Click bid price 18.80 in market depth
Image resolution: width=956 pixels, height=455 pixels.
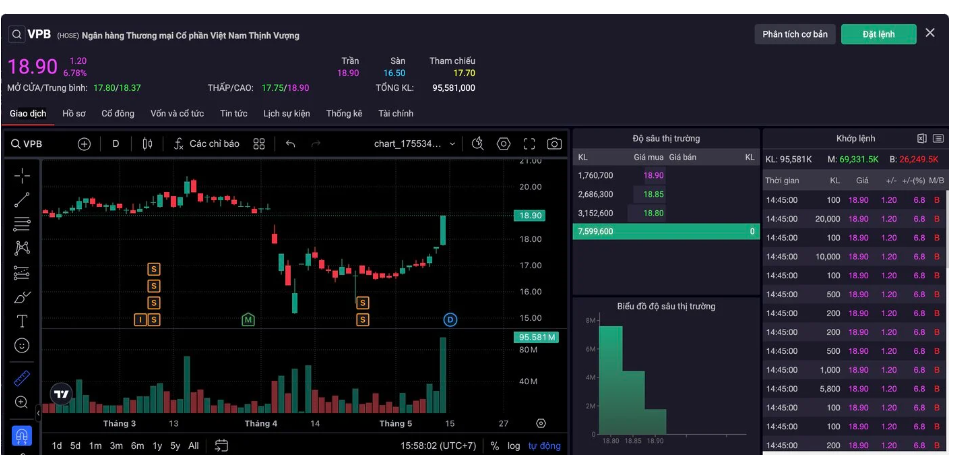(654, 213)
